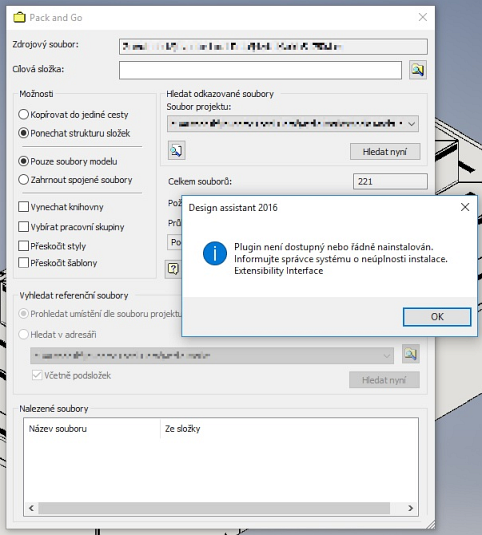Viewport: 482px width, 535px height.
Task: Close the Design assistant 2016 dialog
Action: point(465,207)
